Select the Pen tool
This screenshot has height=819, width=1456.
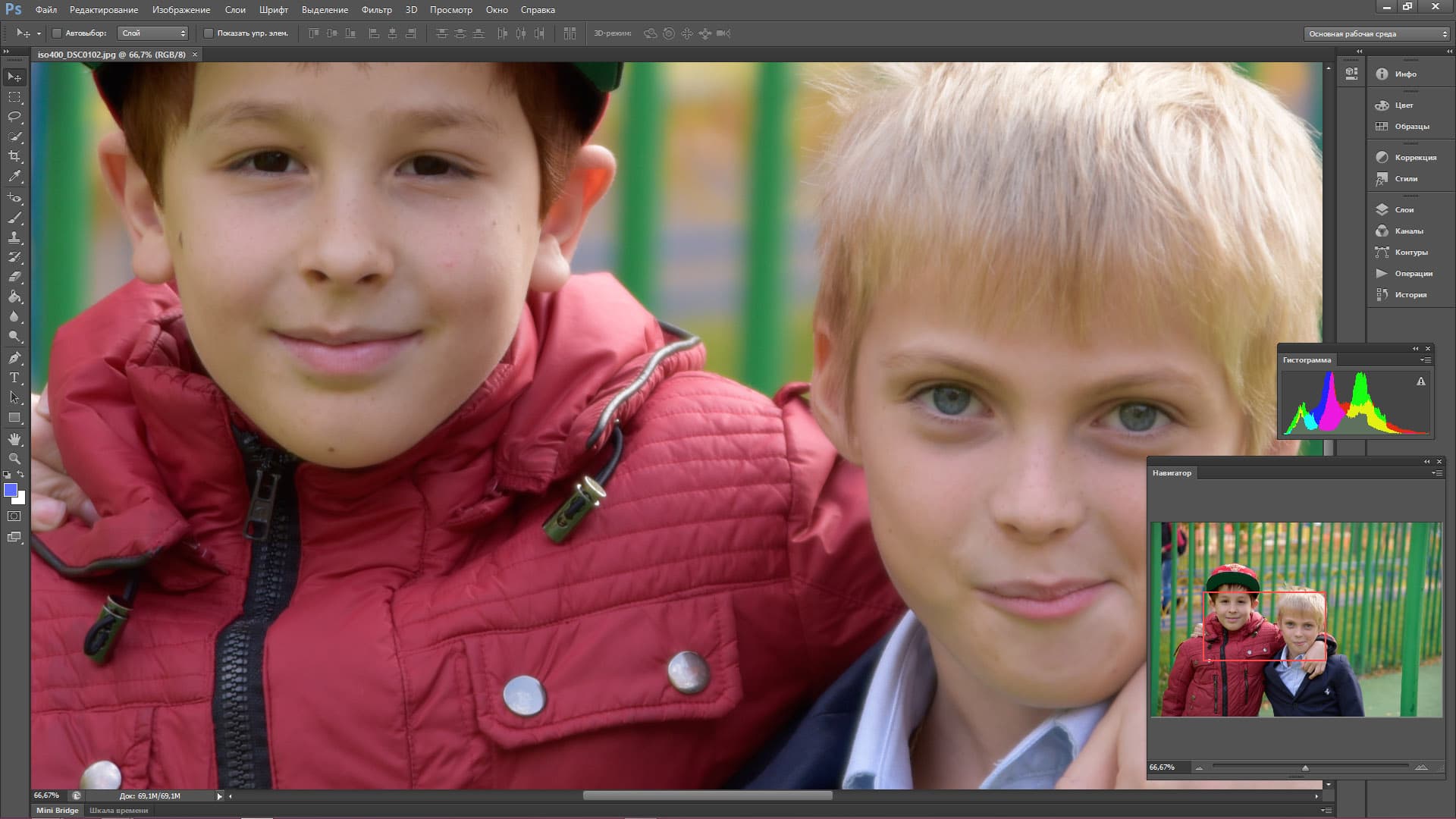(14, 357)
